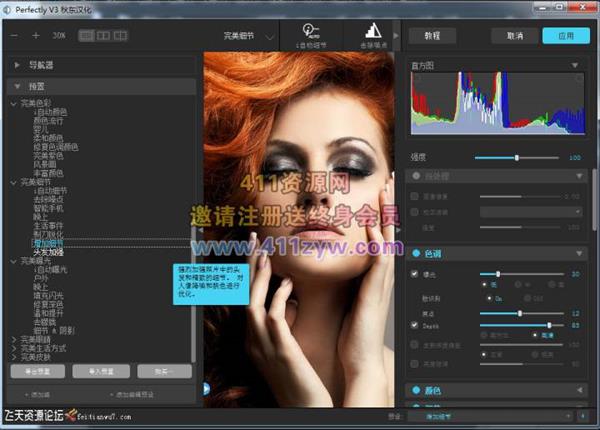Screen dimensions: 600x430
Task: Select the 丰富颜色 preset in tree
Action: [x=50, y=173]
